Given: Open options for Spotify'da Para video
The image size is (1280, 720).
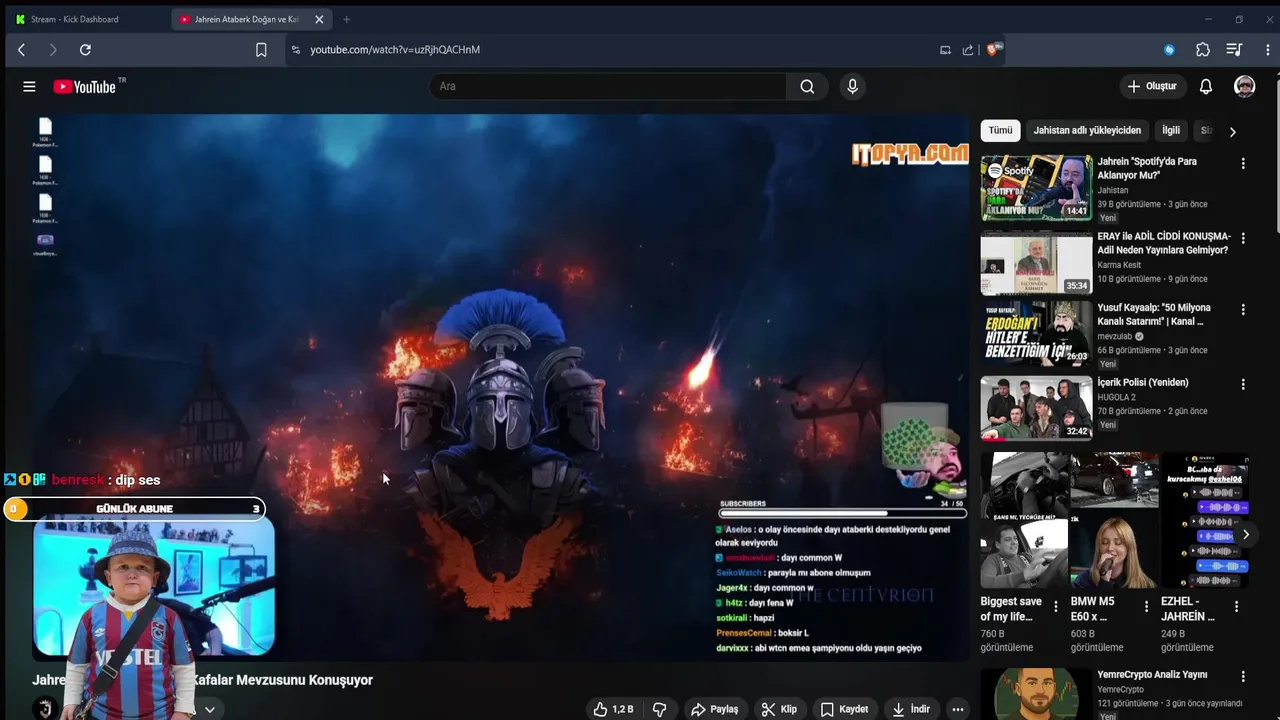Looking at the screenshot, I should (1243, 163).
